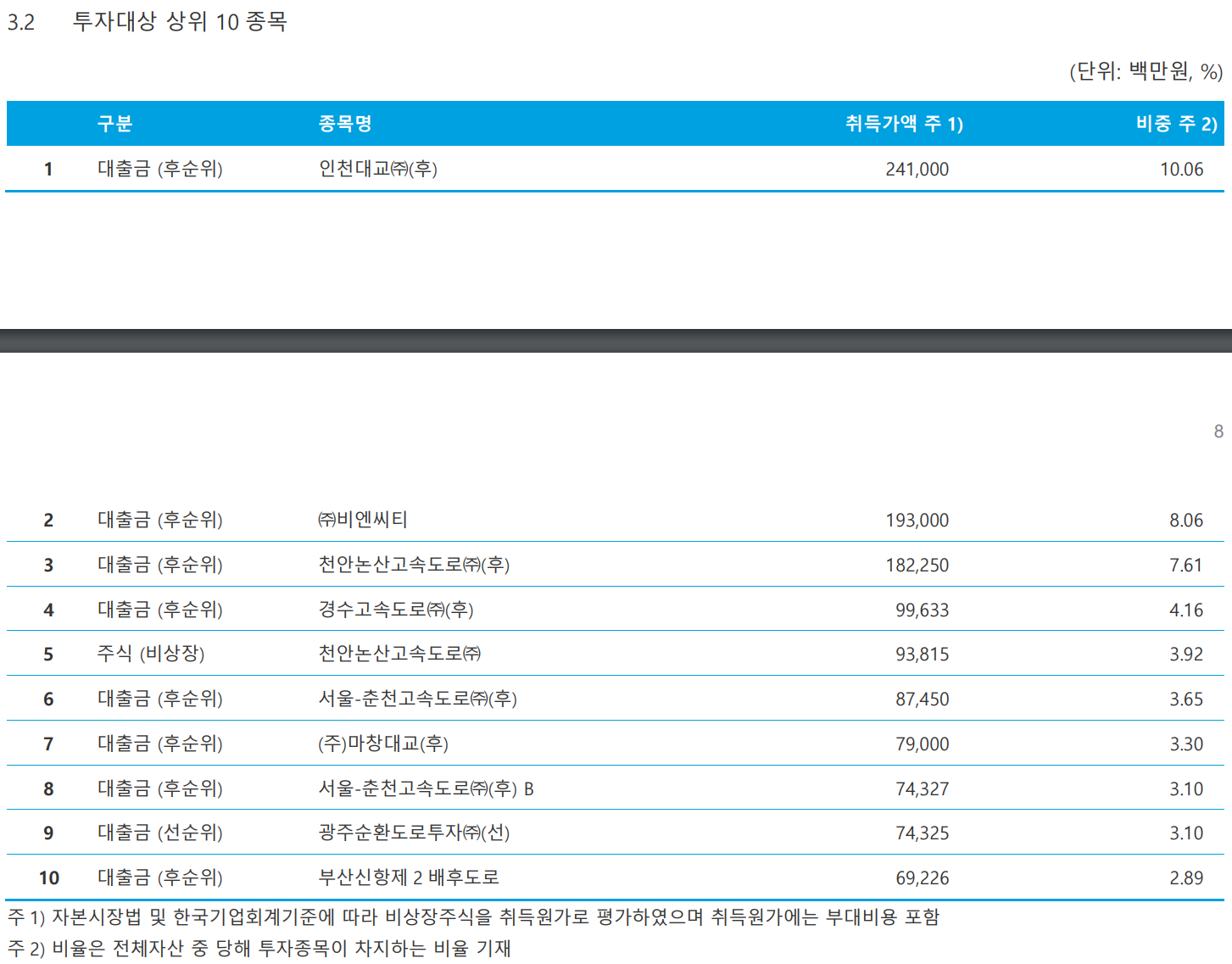Select the amount 74,327
The height and width of the screenshot is (964, 1232).
tap(923, 789)
